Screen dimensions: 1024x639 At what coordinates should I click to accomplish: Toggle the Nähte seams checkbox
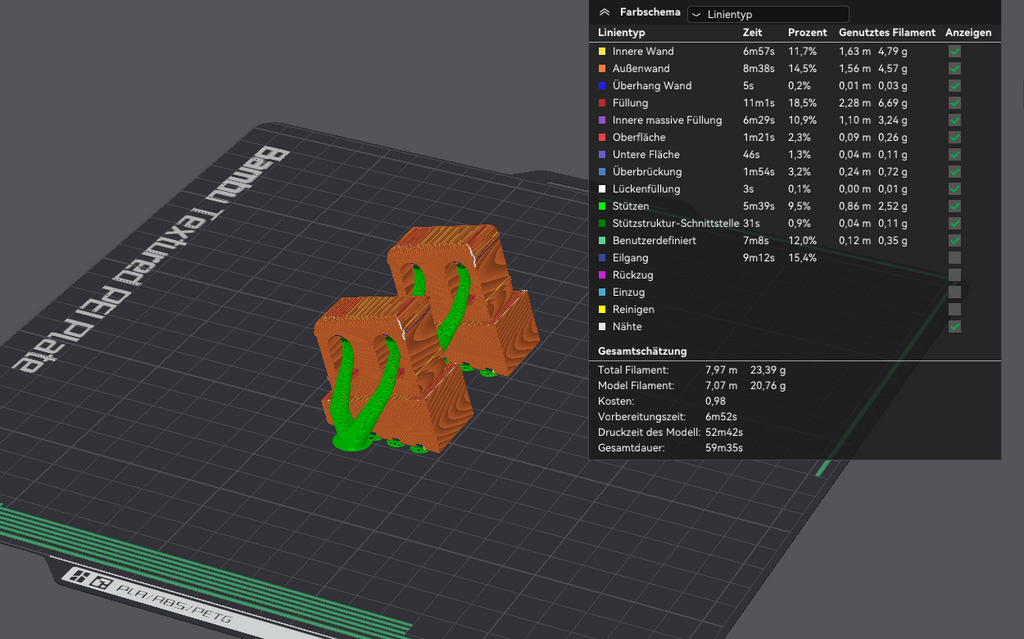tap(955, 326)
